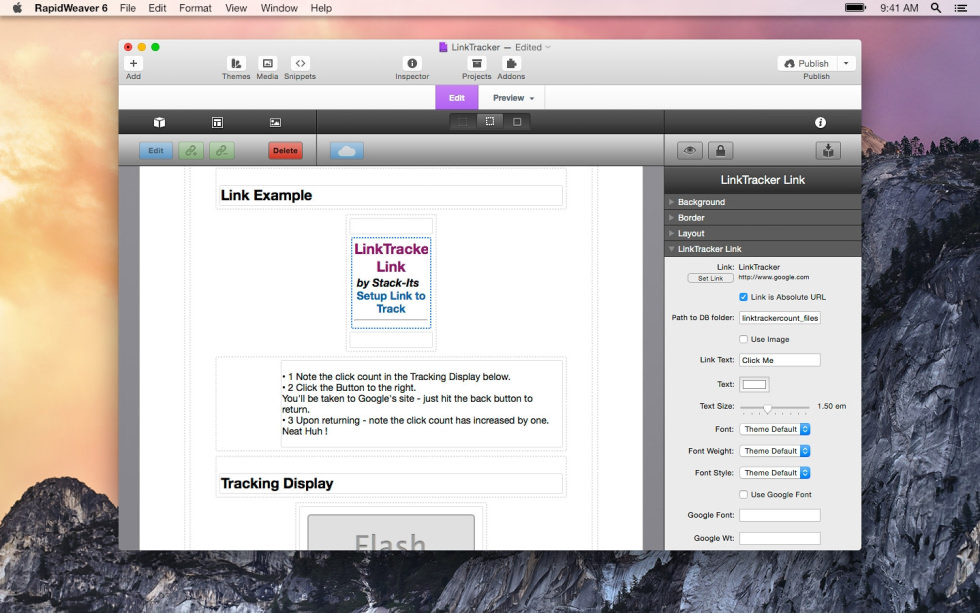
Task: Click the export stack icon button
Action: 828,151
